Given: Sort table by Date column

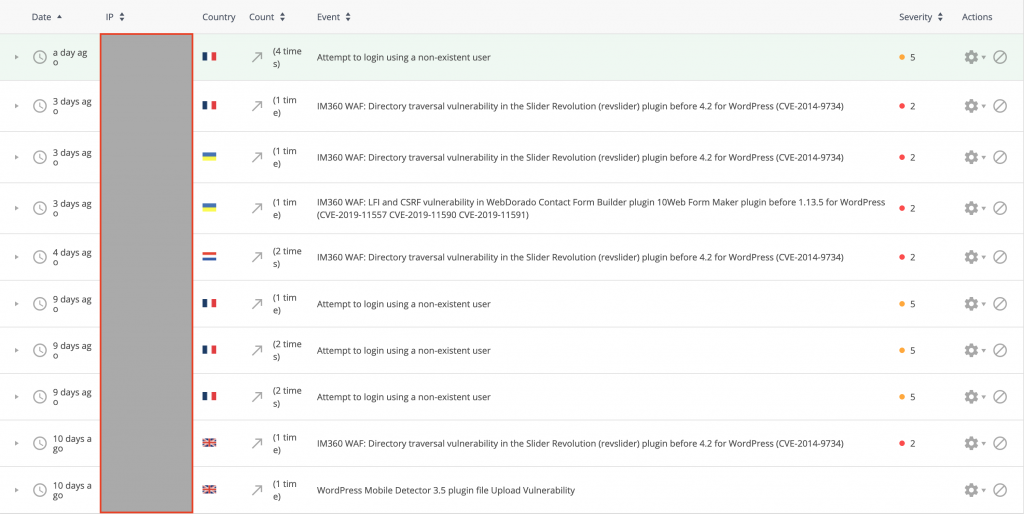Looking at the screenshot, I should (46, 17).
